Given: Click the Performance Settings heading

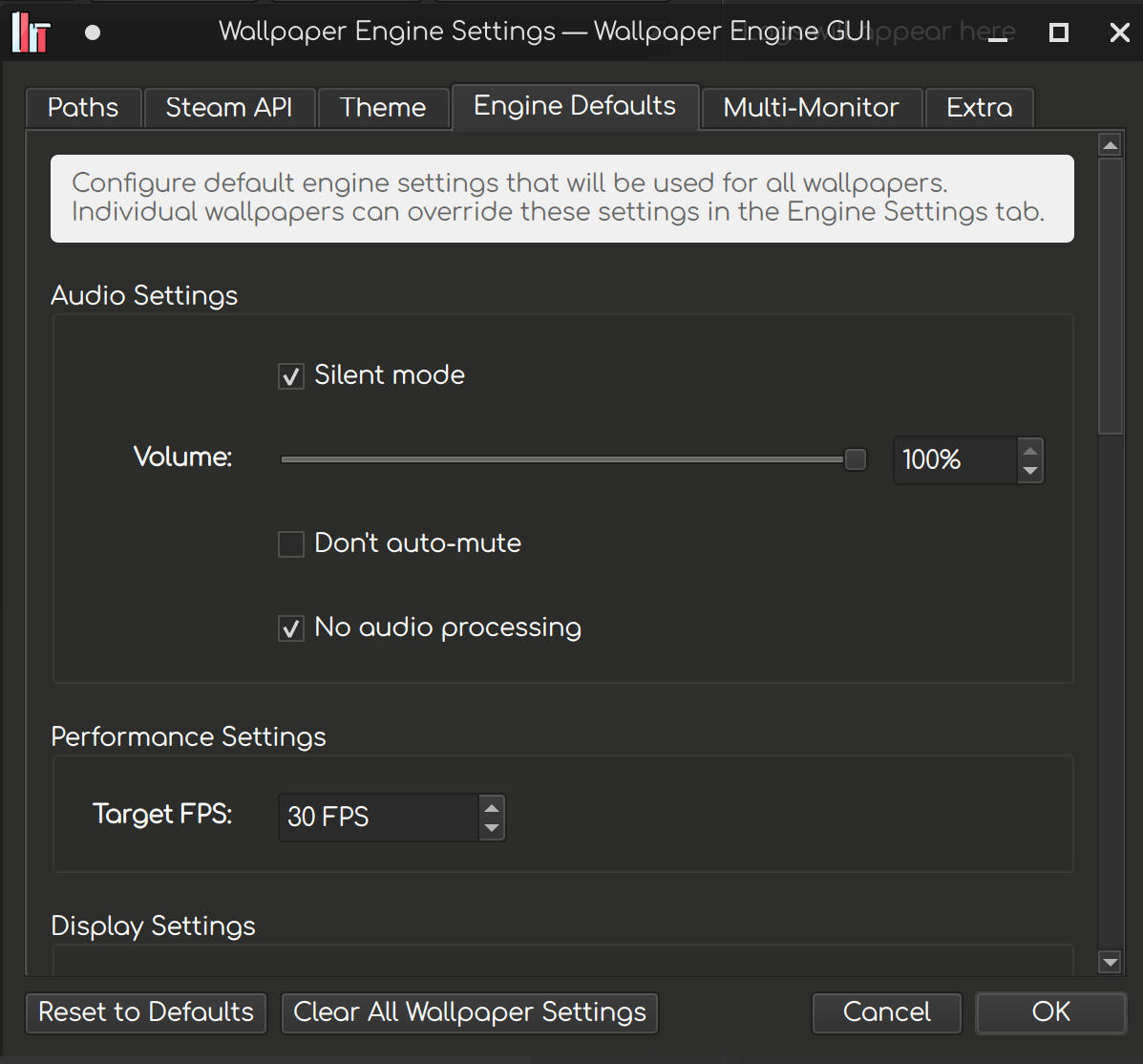Looking at the screenshot, I should pyautogui.click(x=189, y=737).
